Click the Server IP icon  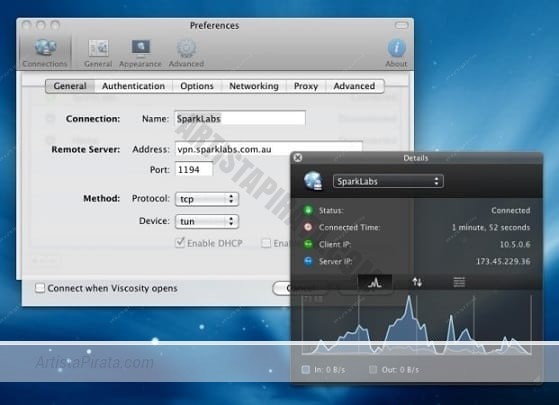[x=308, y=261]
